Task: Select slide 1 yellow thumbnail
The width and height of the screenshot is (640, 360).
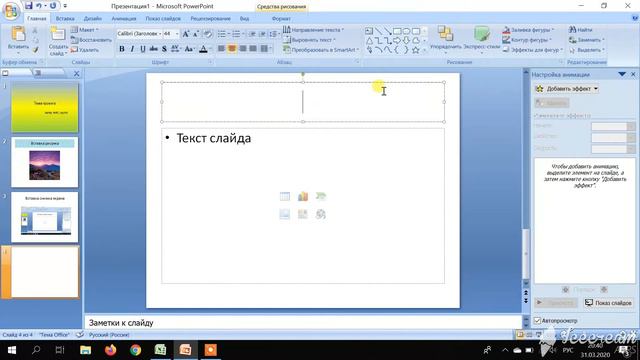Action: coord(44,108)
